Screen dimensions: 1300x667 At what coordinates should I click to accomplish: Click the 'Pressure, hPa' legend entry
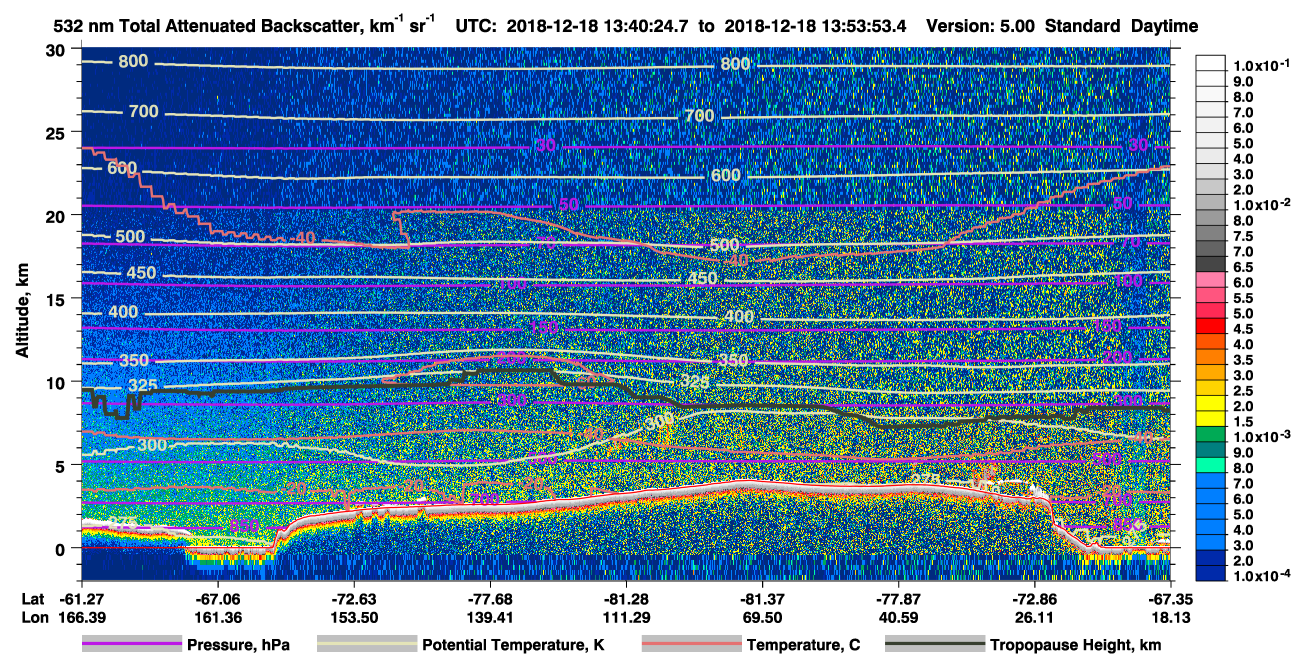pos(237,645)
